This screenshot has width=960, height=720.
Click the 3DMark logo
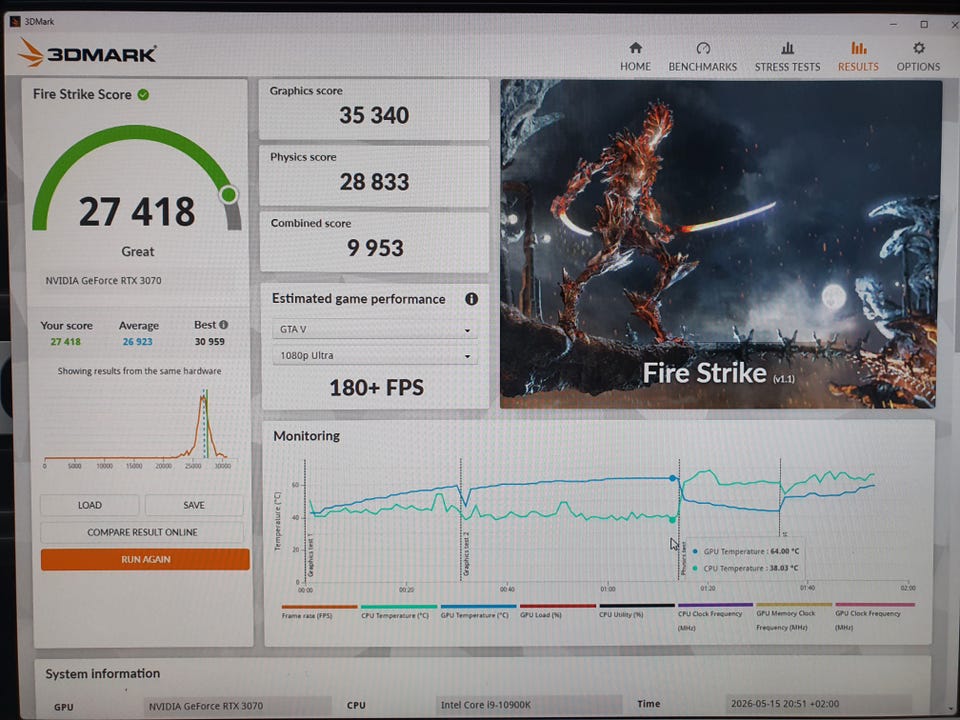click(87, 53)
